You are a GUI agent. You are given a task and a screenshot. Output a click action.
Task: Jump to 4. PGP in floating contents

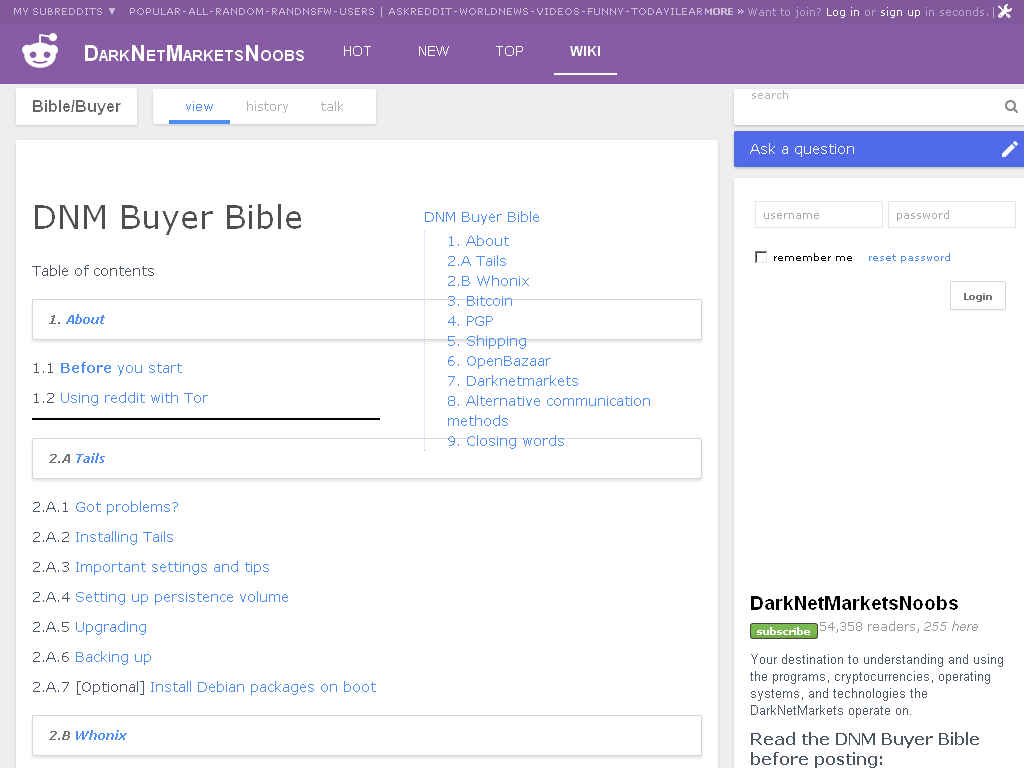click(470, 321)
